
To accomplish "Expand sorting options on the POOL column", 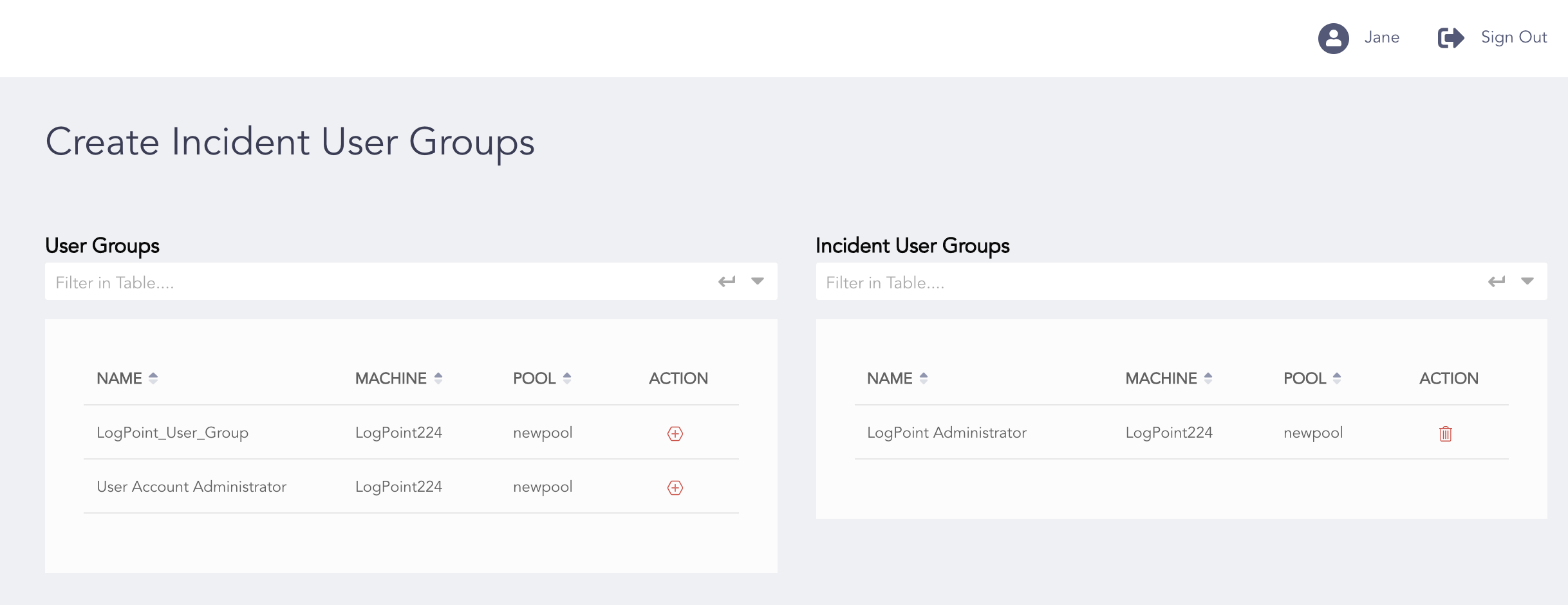I will tap(566, 378).
